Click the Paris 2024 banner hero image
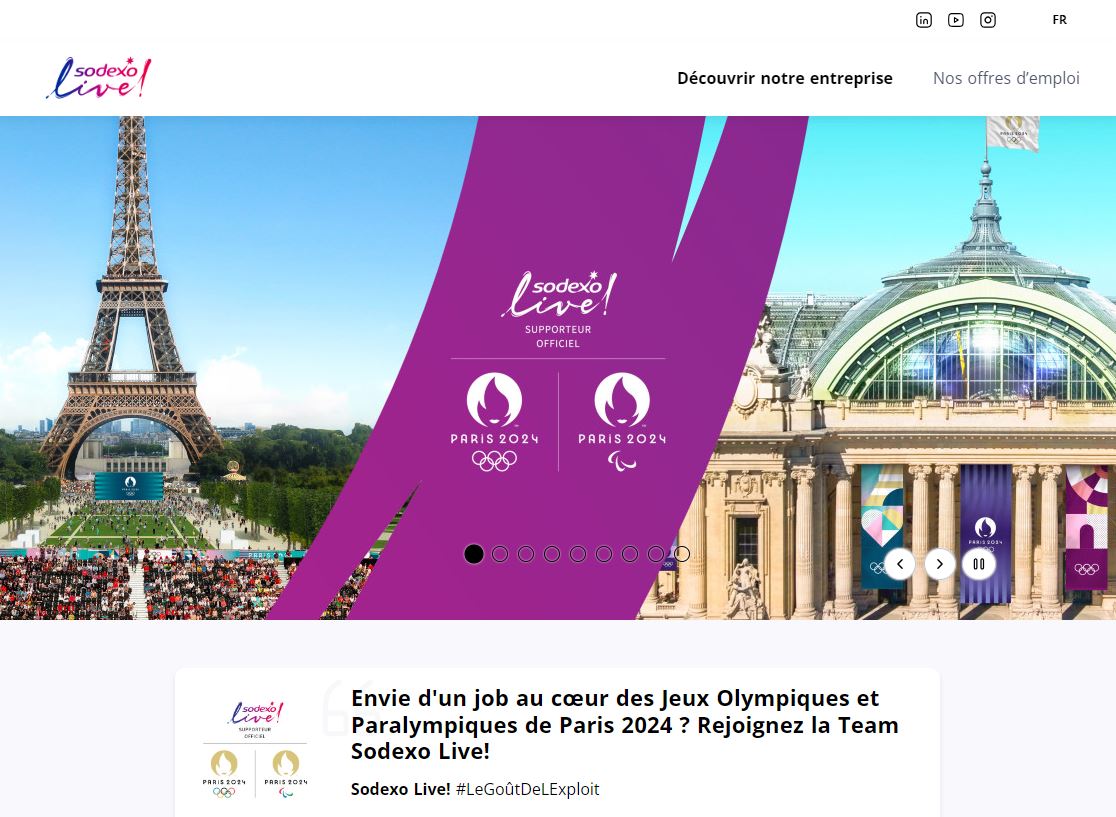1116x817 pixels. (x=558, y=368)
